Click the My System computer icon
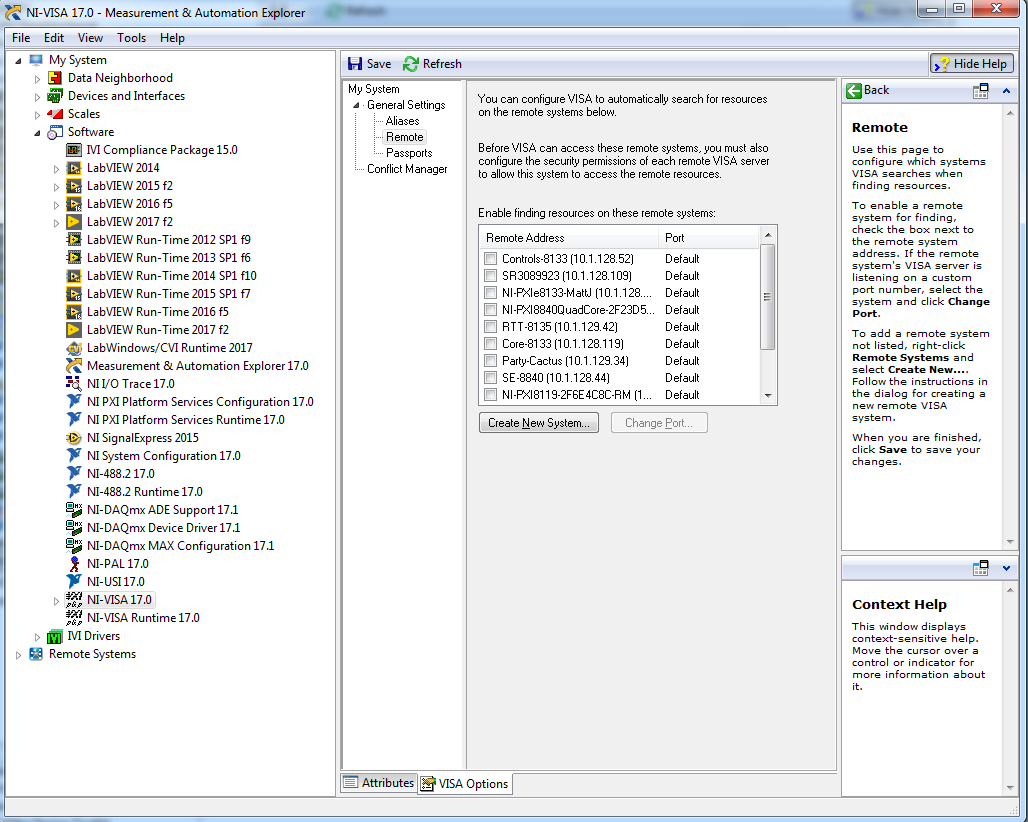This screenshot has height=822, width=1028. [36, 60]
